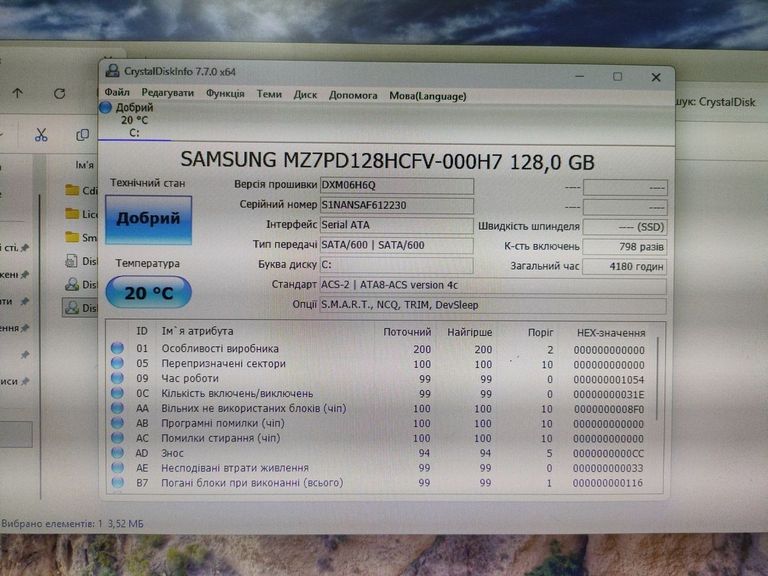This screenshot has height=576, width=768.
Task: Open the Редагувати menu
Action: [168, 93]
